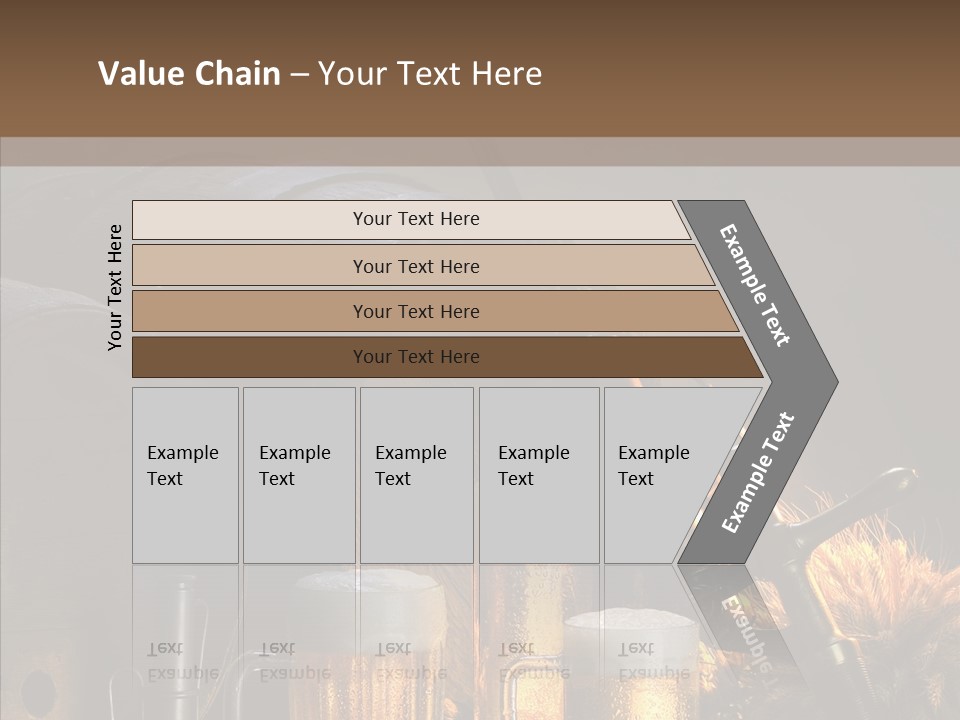
Task: Click the second tan bar from top
Action: click(415, 266)
